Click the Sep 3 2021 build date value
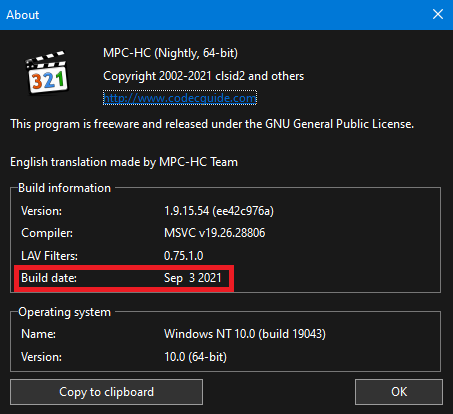Screen dimensions: 453x414 pos(192,278)
